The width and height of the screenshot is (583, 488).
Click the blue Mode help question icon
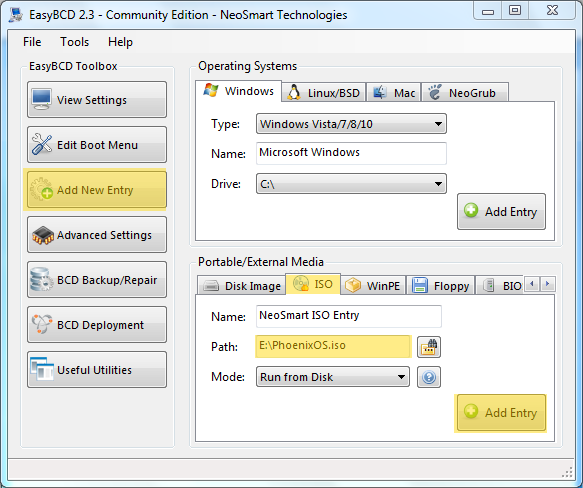(429, 377)
